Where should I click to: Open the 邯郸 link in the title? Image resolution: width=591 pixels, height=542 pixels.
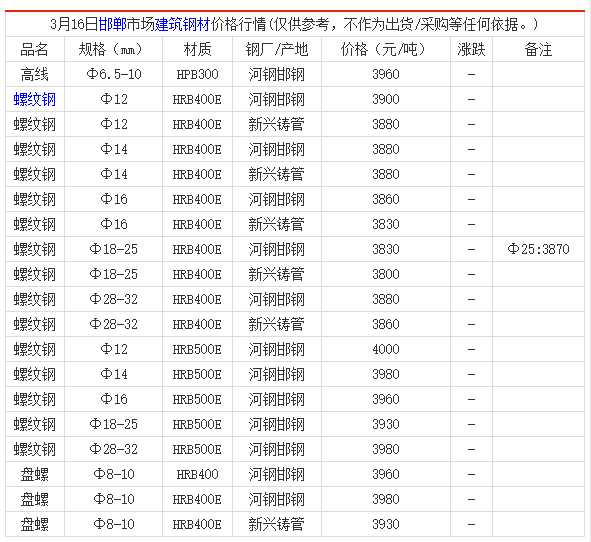pos(112,24)
